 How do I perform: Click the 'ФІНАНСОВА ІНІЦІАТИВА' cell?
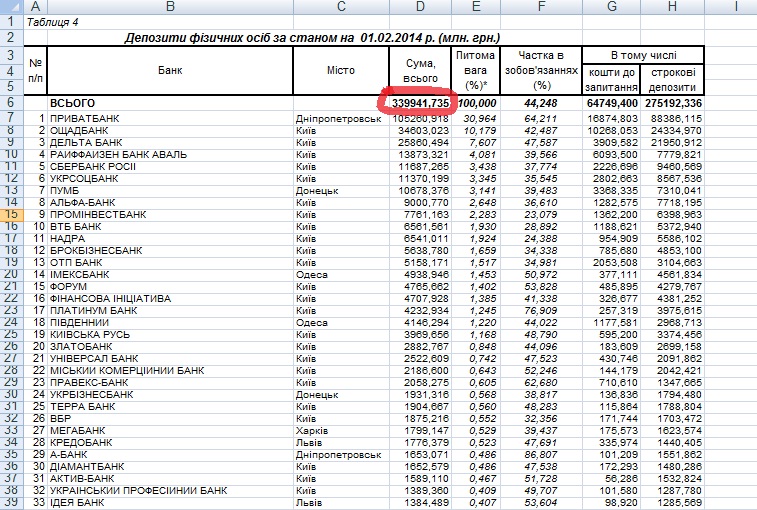[170, 298]
